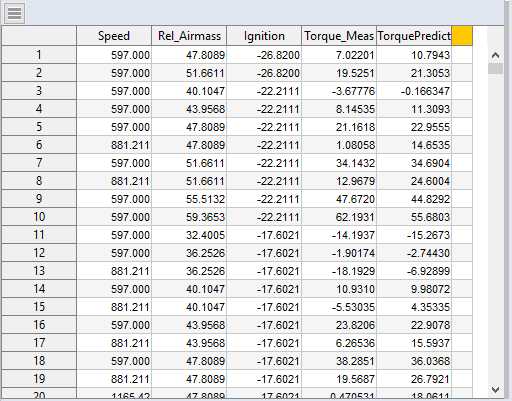Viewport: 512px width, 401px height.
Task: Select the Ignition column header
Action: coord(264,36)
